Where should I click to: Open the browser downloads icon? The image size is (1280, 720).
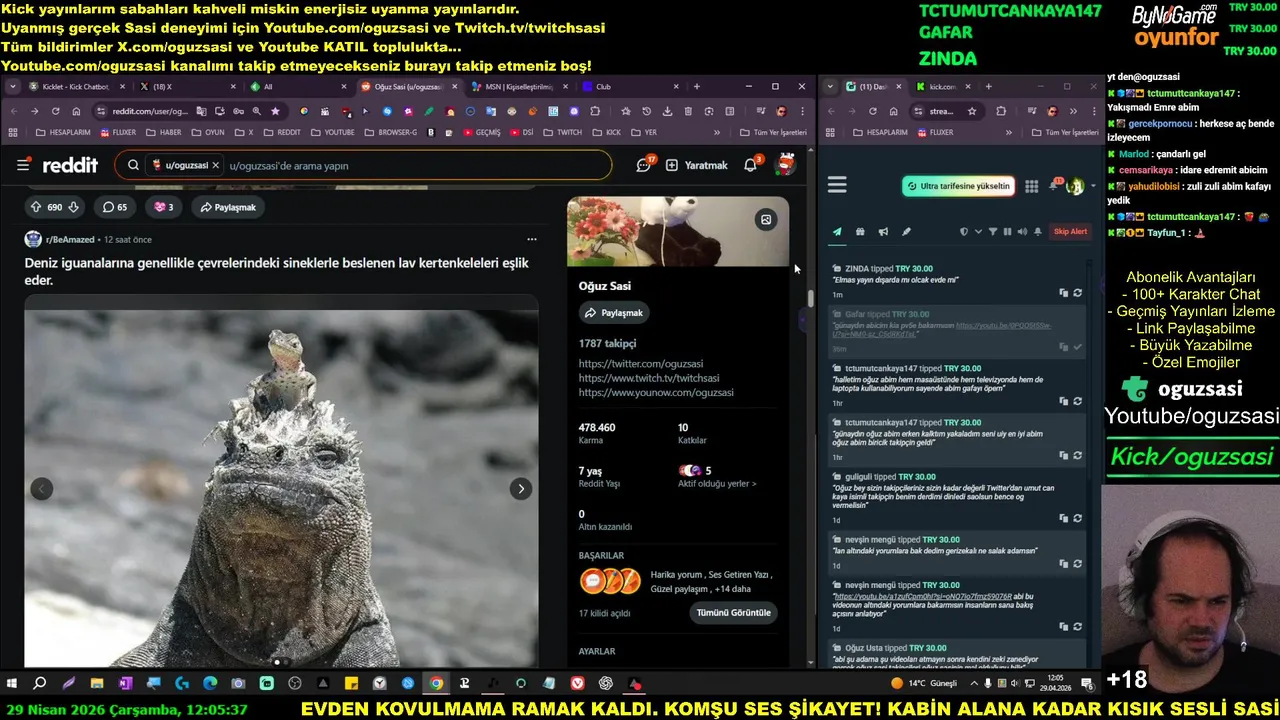(x=667, y=111)
